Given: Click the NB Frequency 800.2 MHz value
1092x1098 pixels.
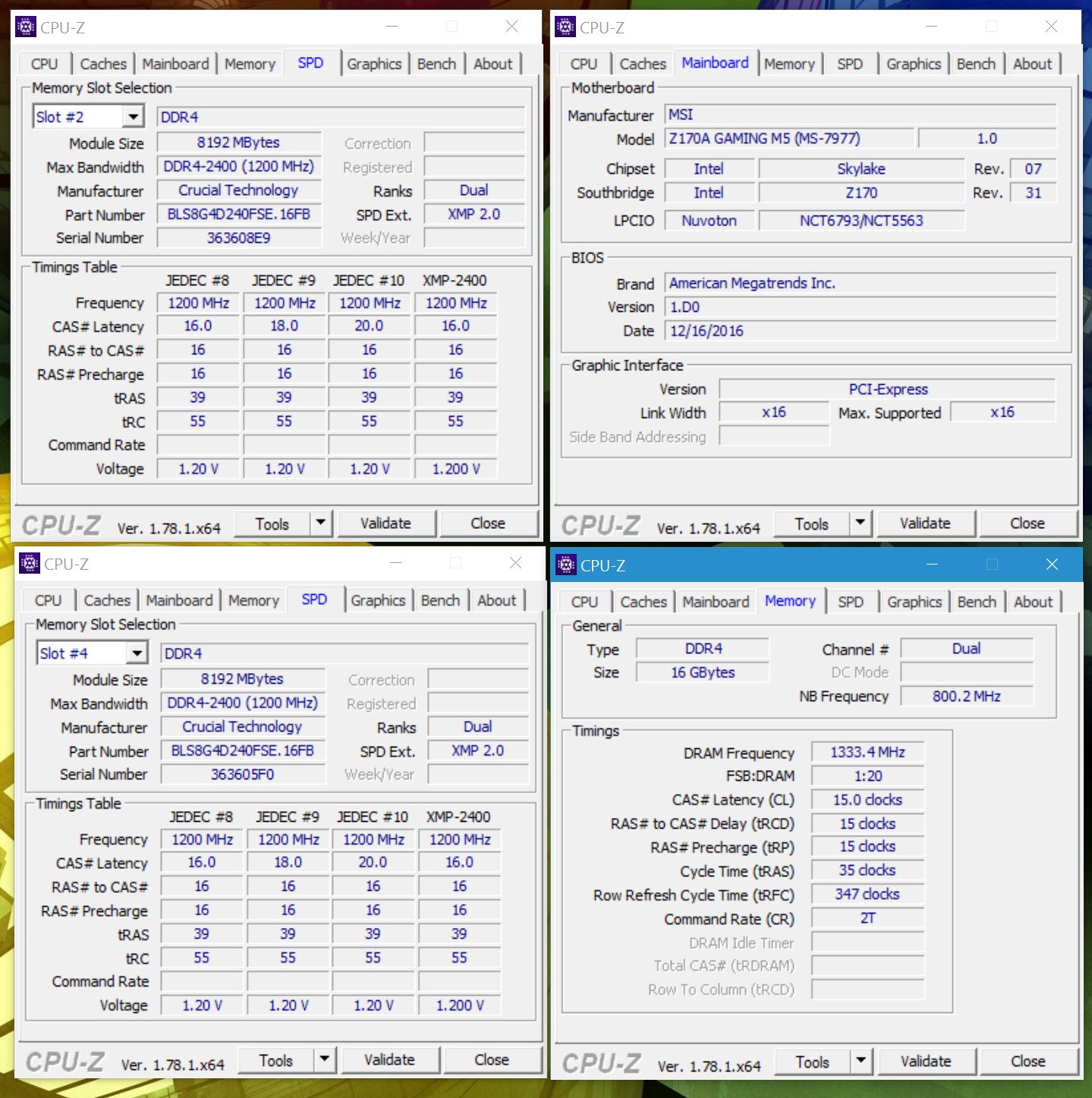Looking at the screenshot, I should (967, 696).
